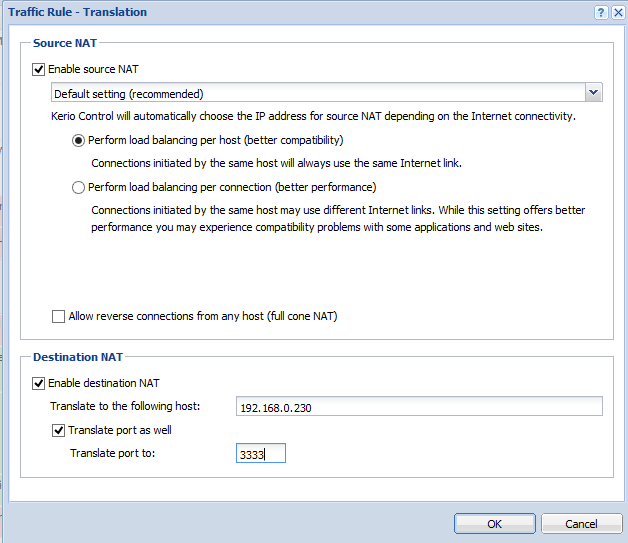Cancel the translation changes

[581, 524]
